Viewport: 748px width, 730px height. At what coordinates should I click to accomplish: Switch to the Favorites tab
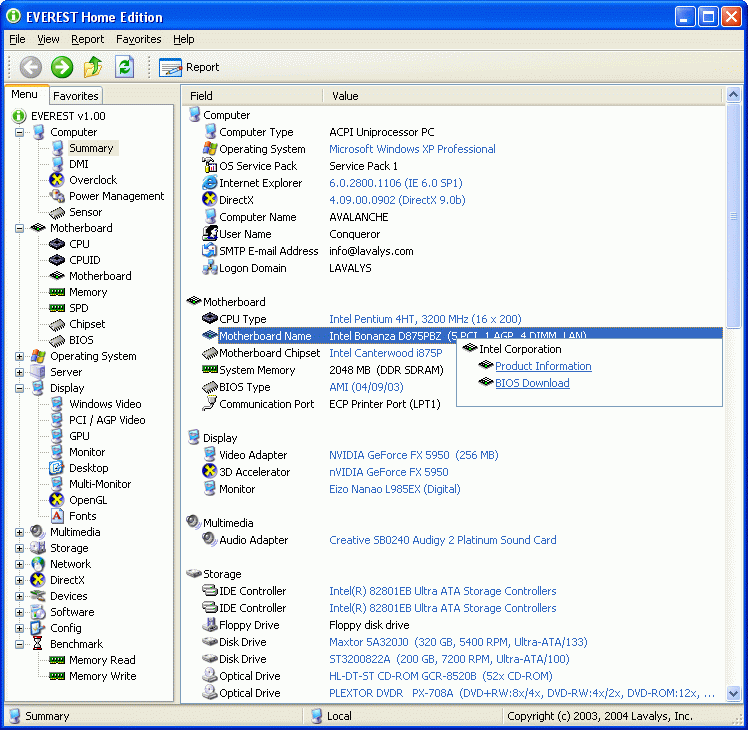(76, 96)
